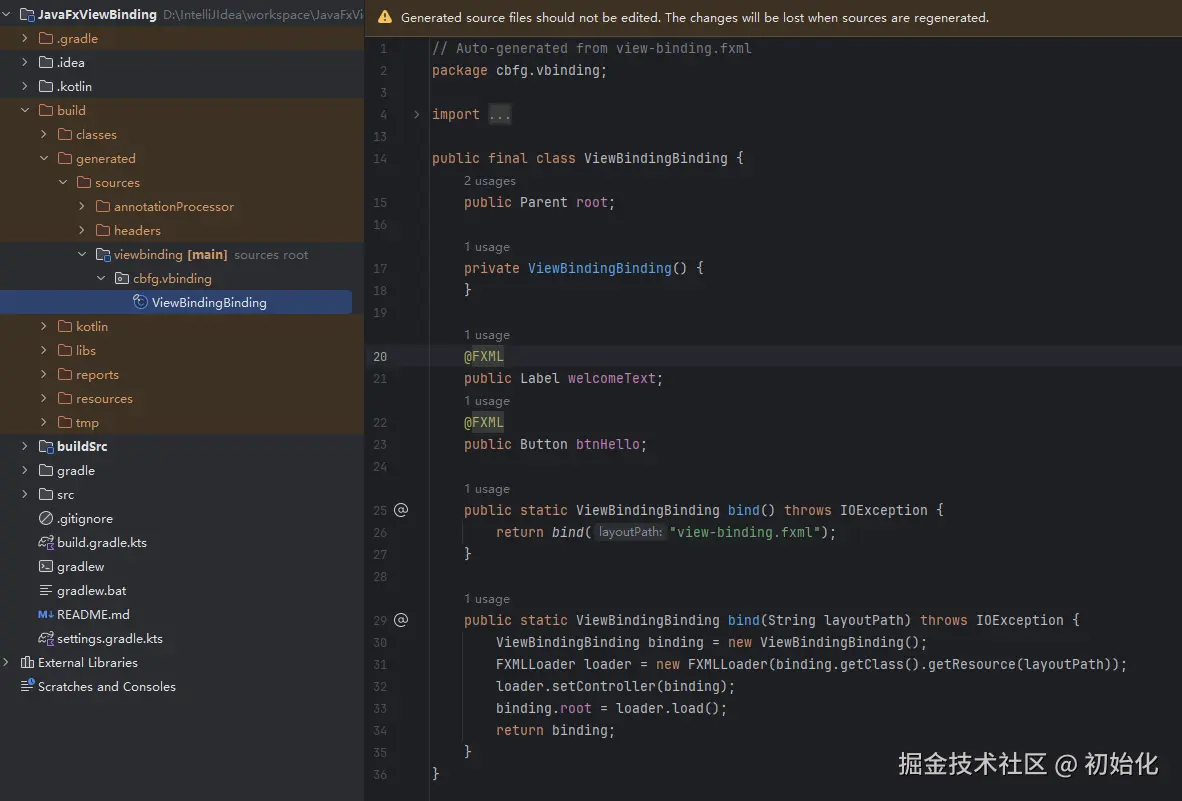Expand the .kotlin folder
Image resolution: width=1182 pixels, height=801 pixels.
(x=25, y=87)
